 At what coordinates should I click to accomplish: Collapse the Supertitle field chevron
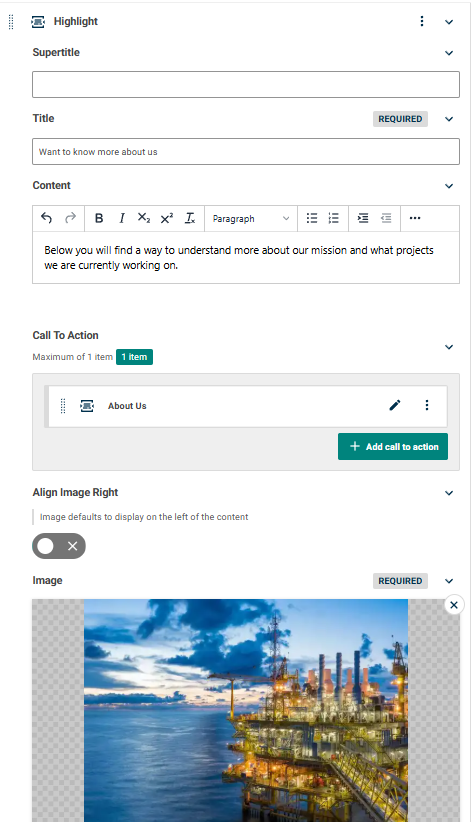pyautogui.click(x=449, y=53)
